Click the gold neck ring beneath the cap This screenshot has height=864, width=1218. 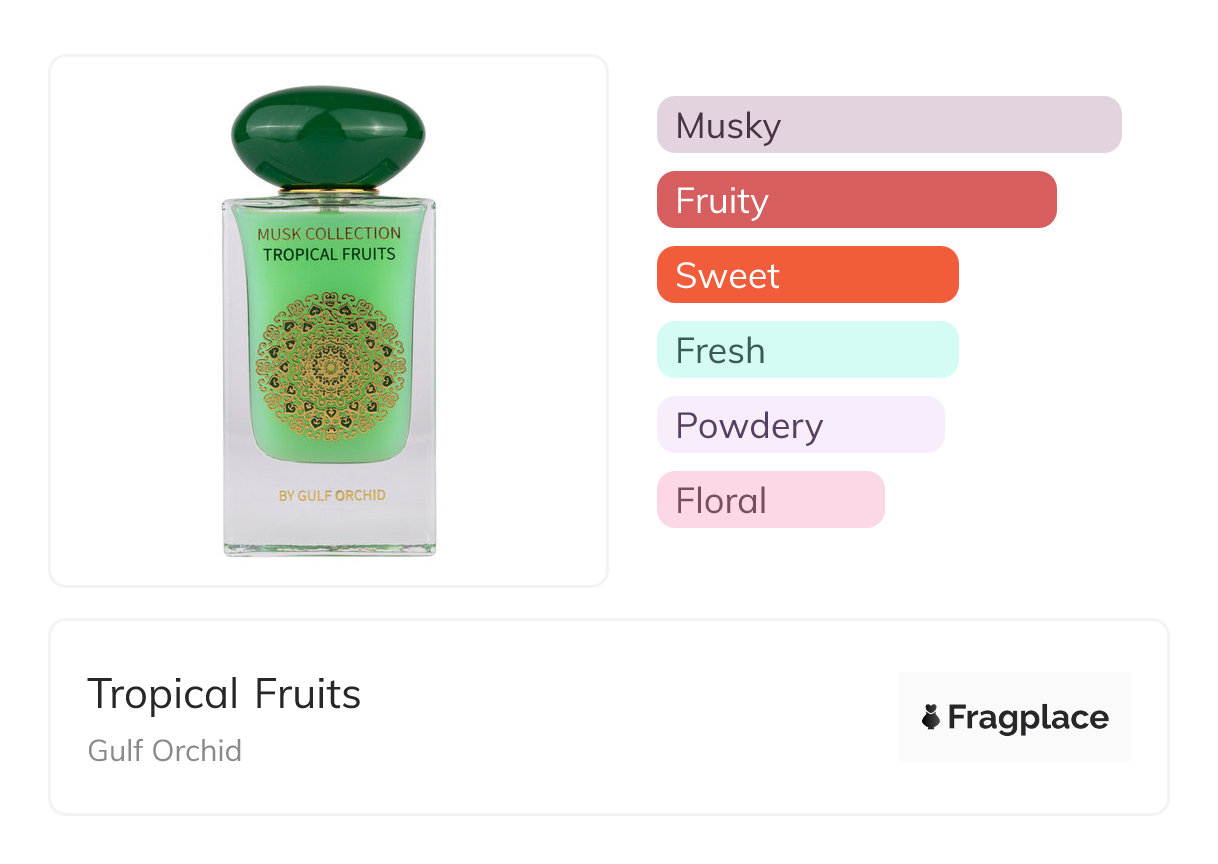(328, 190)
